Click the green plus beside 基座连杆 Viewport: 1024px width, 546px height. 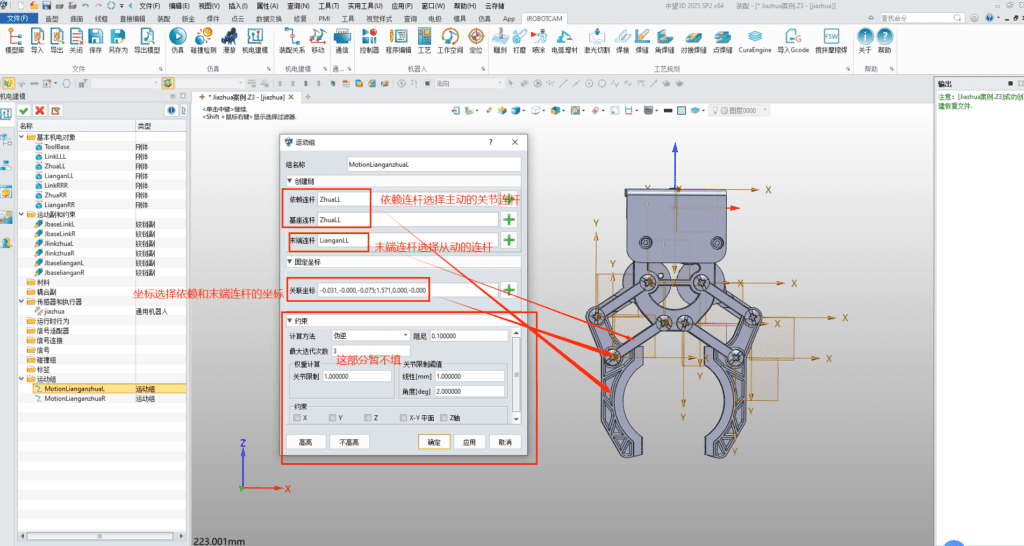click(x=509, y=219)
